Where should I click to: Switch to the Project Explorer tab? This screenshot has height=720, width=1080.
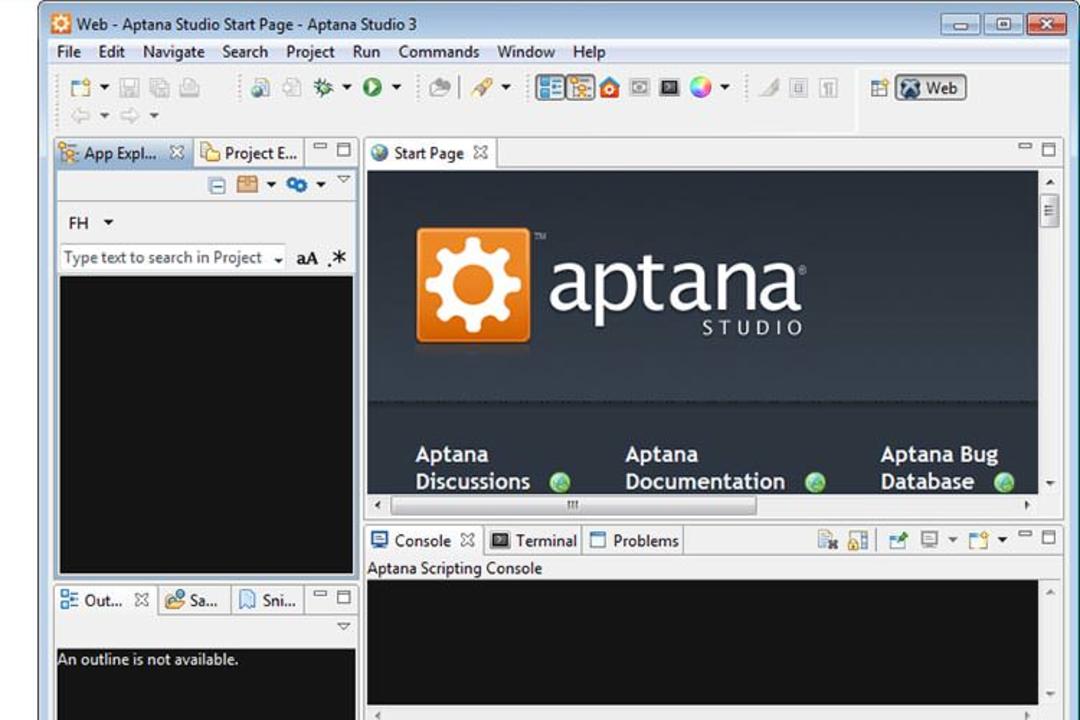(x=249, y=153)
